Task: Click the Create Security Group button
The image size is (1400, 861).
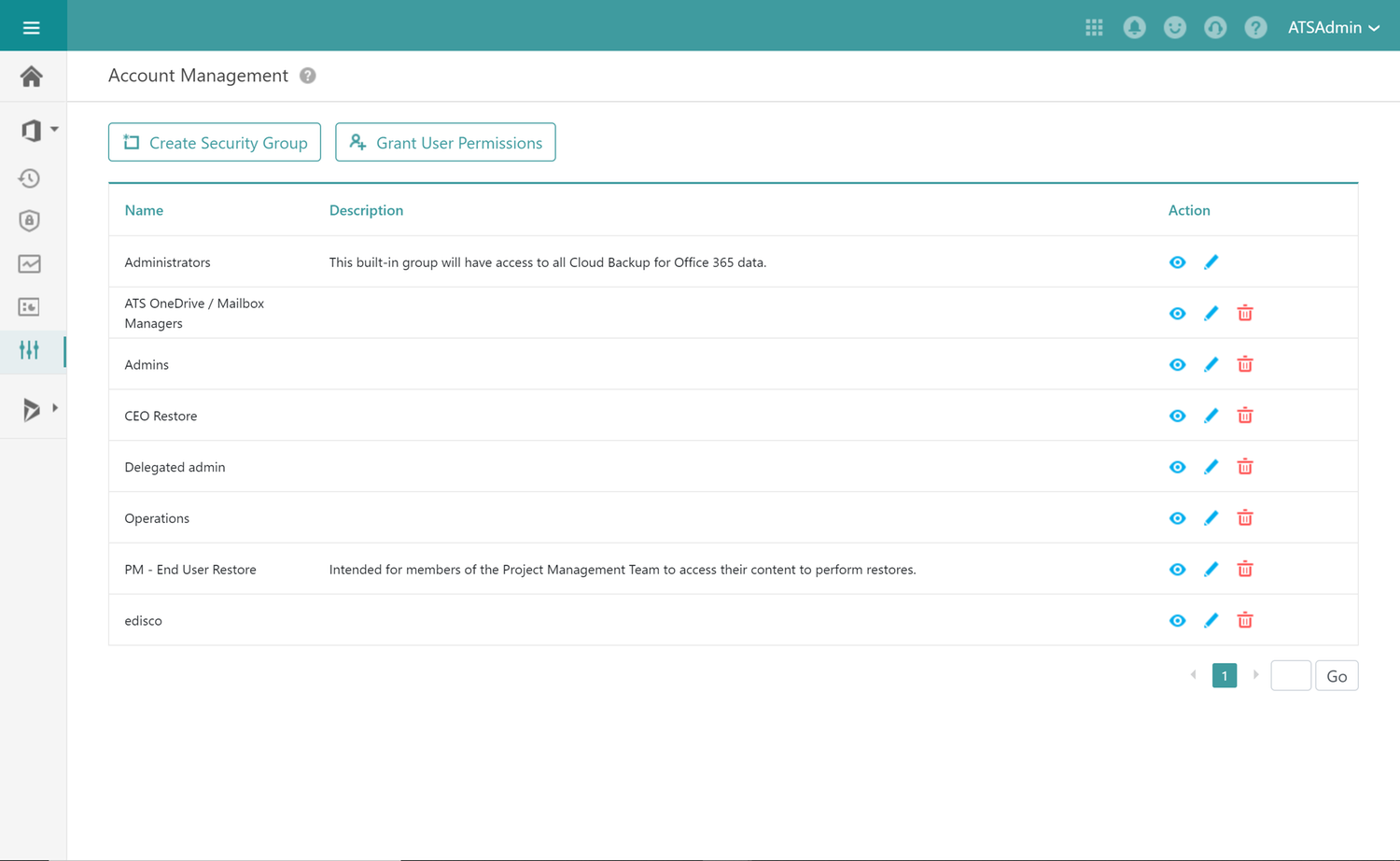Action: tap(214, 142)
